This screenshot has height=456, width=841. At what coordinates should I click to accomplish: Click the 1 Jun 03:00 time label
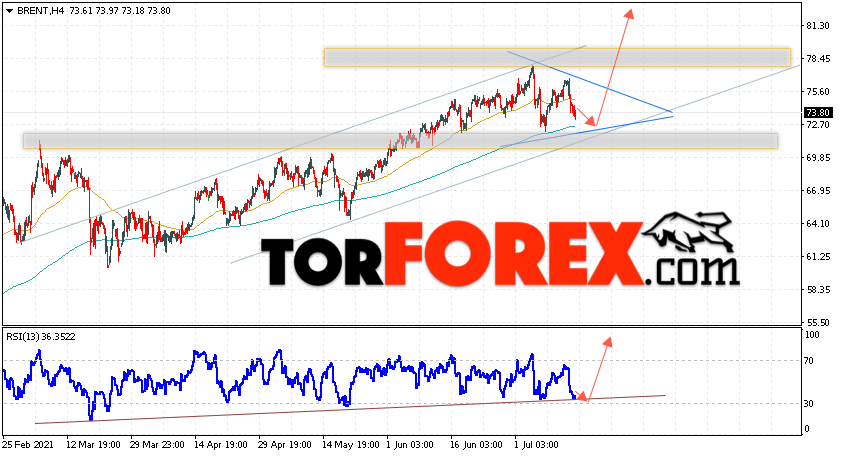[410, 445]
